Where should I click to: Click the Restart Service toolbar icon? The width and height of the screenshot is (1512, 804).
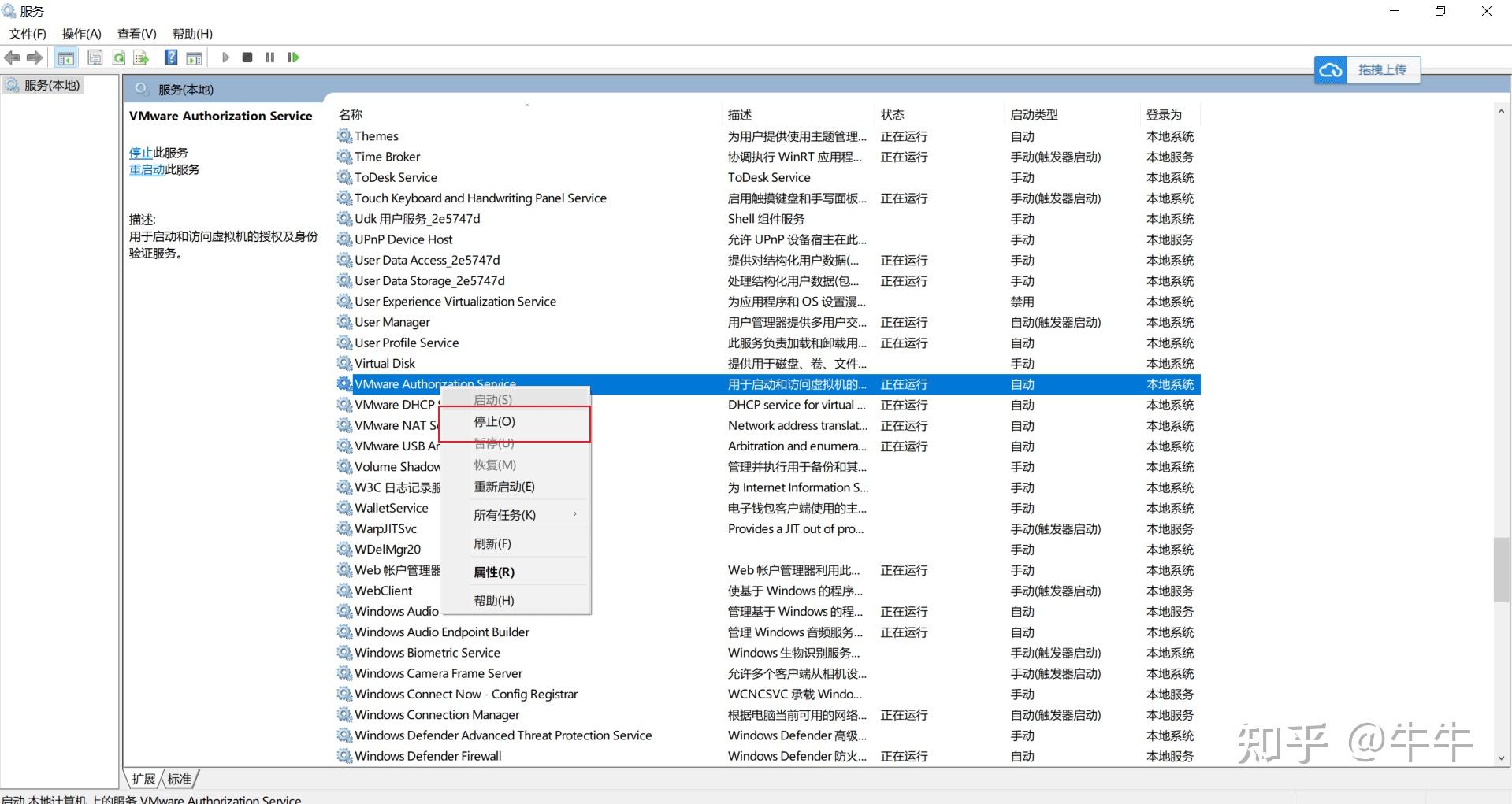click(x=292, y=57)
